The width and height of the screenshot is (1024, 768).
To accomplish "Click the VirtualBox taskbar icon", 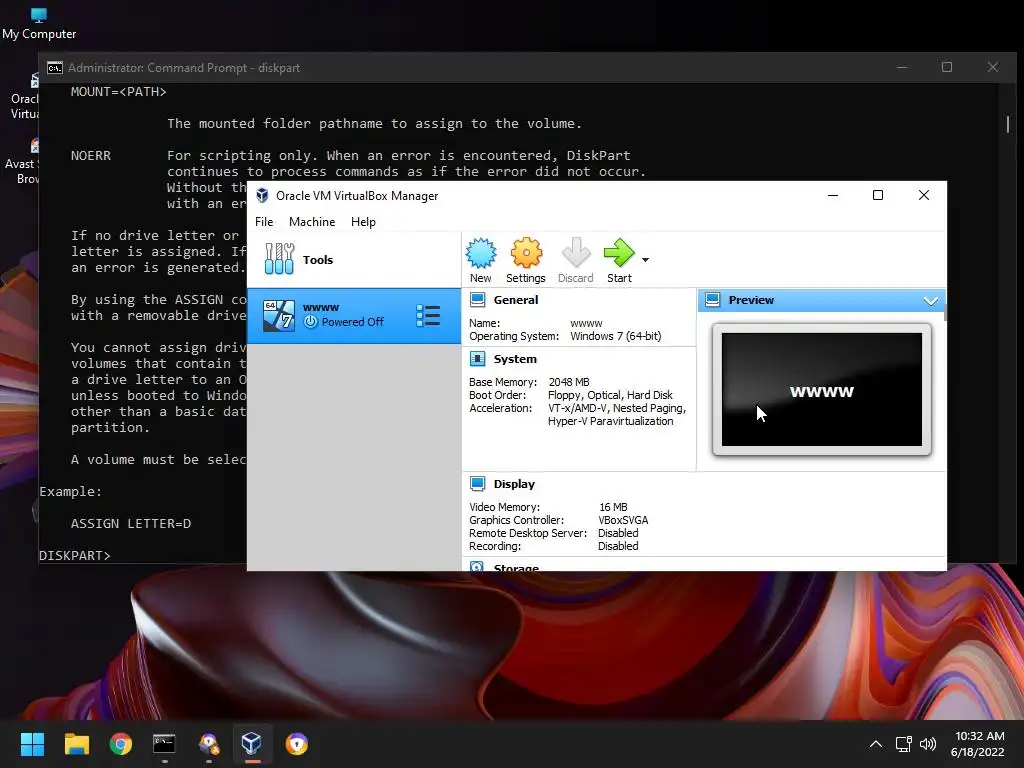I will tap(252, 744).
